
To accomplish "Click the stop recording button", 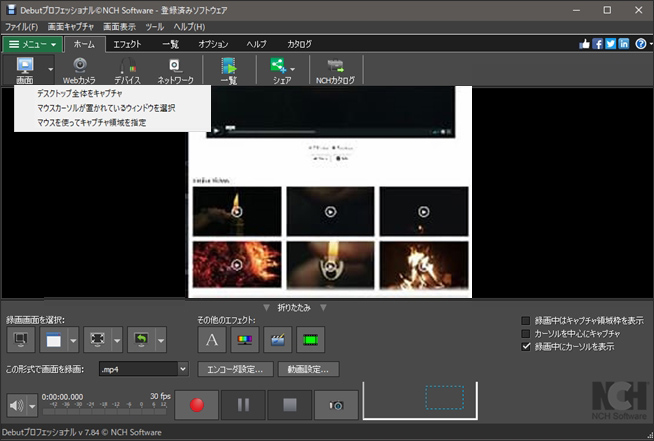I will coord(290,405).
